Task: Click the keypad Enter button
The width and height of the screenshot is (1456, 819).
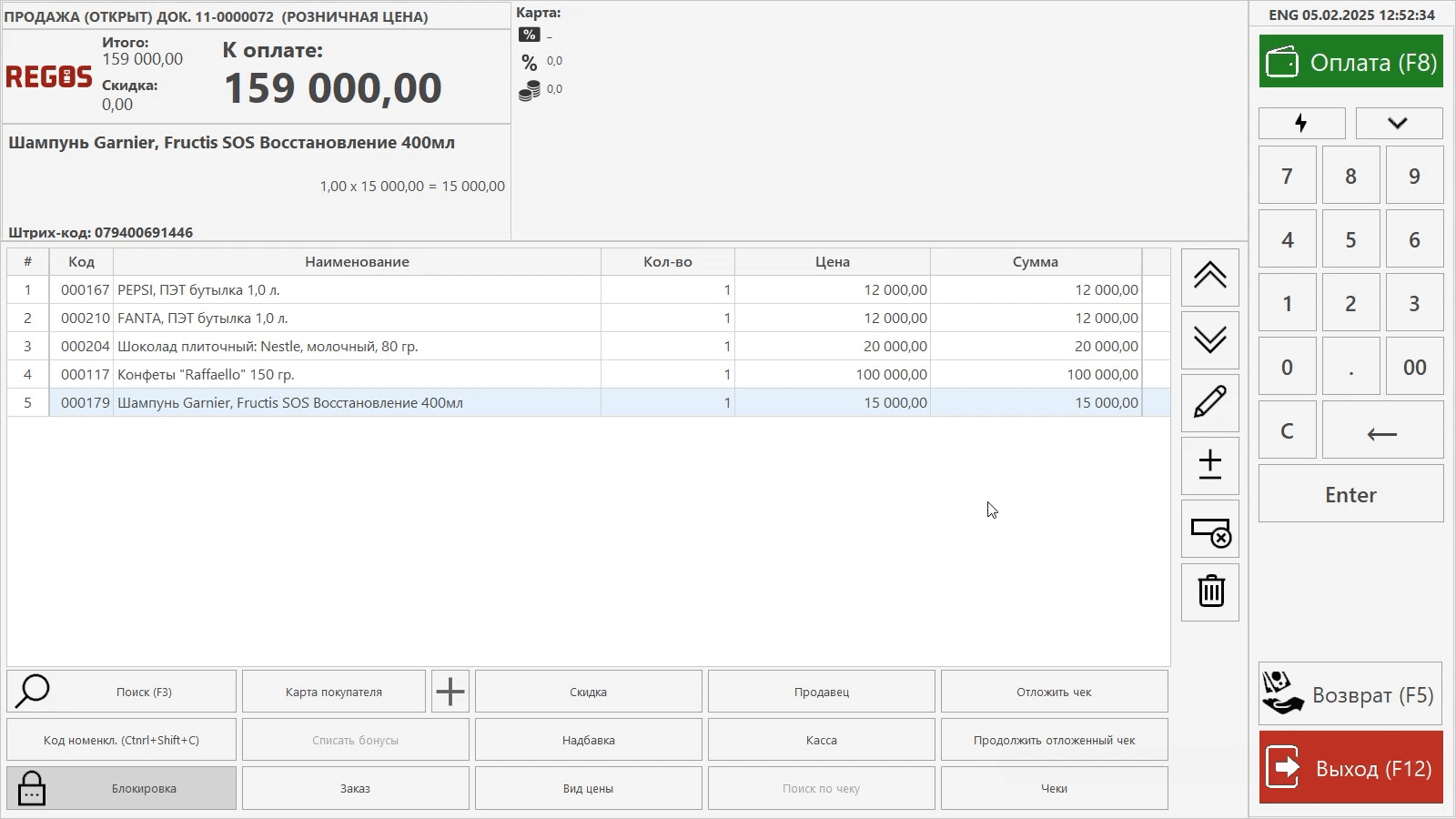Action: click(x=1350, y=494)
